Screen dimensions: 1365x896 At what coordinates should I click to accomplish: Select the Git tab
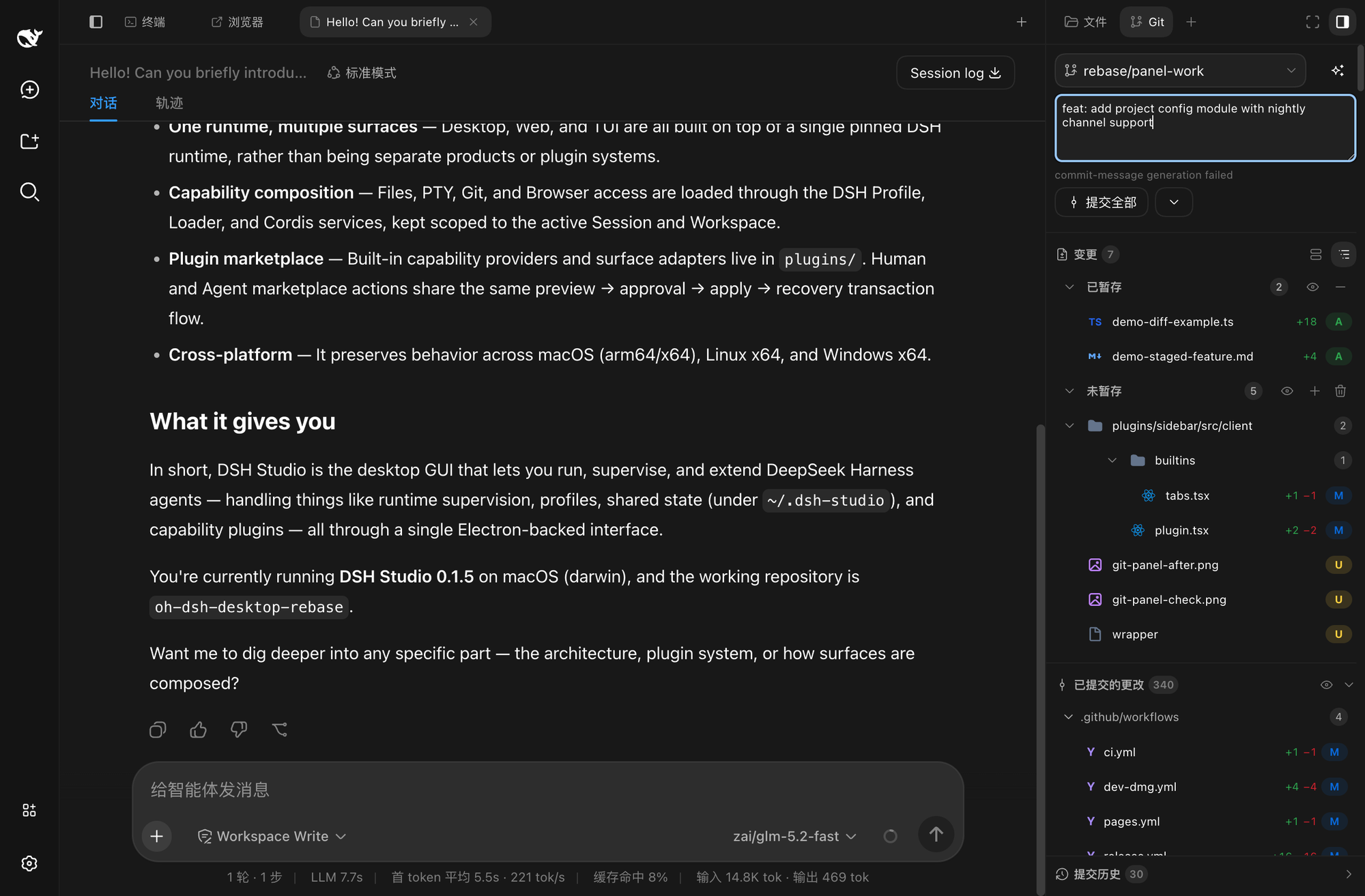tap(1147, 22)
